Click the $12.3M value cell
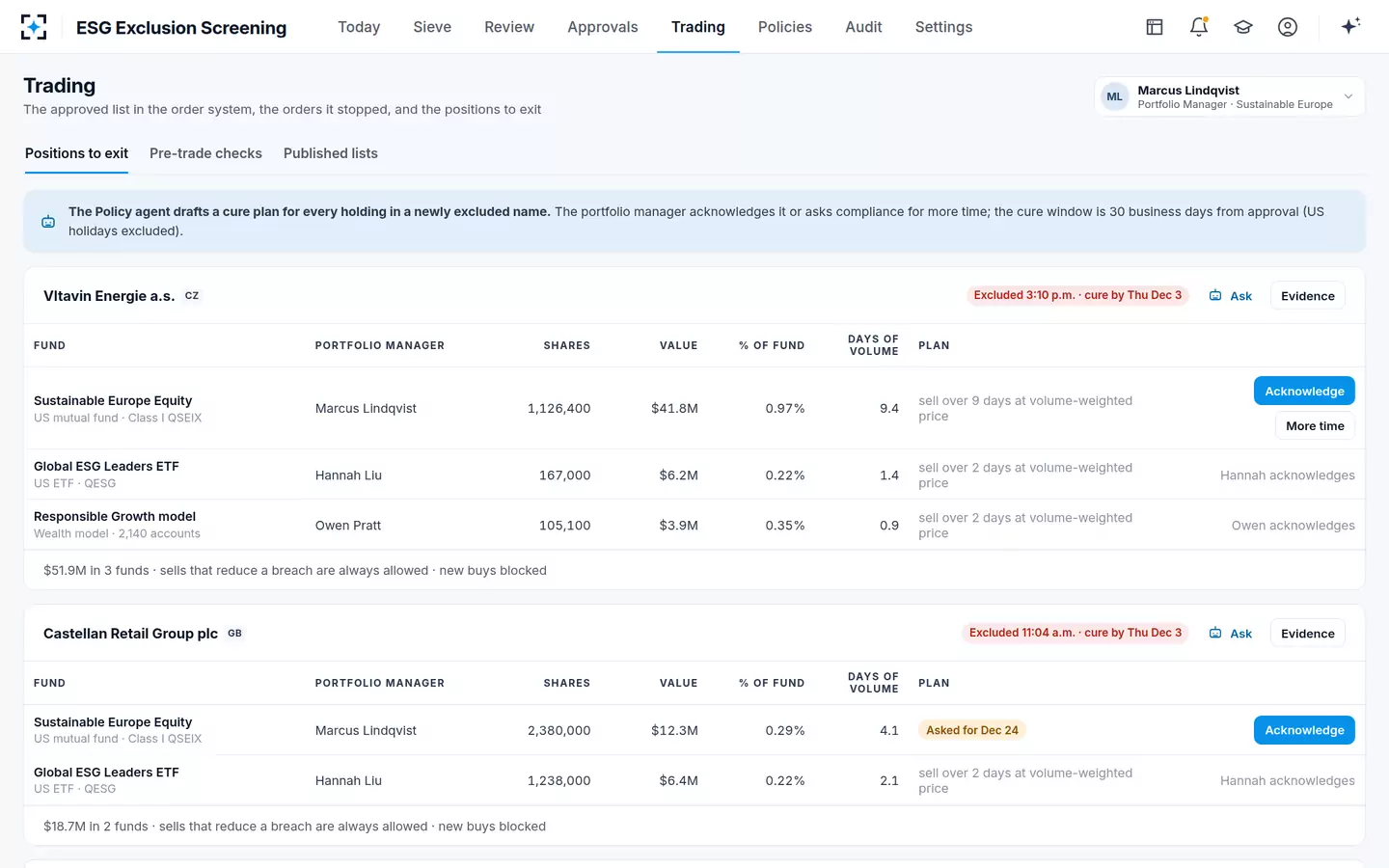 pyautogui.click(x=674, y=731)
